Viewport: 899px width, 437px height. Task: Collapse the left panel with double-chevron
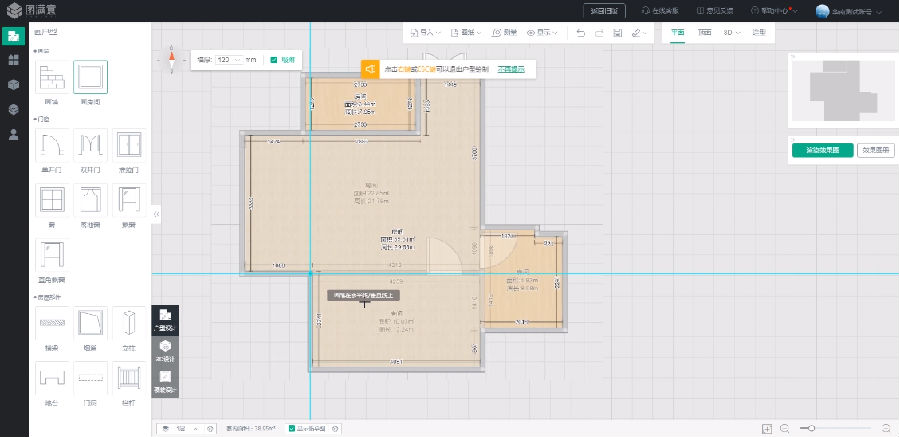(157, 214)
